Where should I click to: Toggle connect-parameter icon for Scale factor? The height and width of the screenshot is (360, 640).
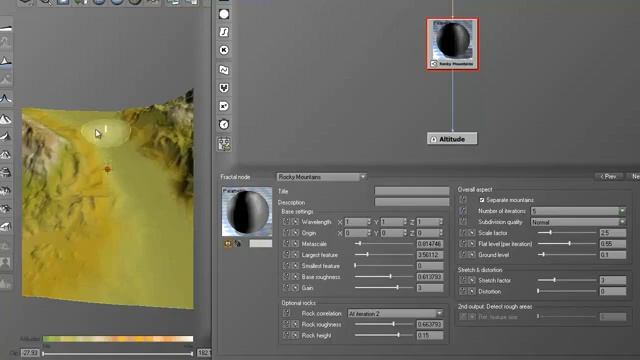463,233
